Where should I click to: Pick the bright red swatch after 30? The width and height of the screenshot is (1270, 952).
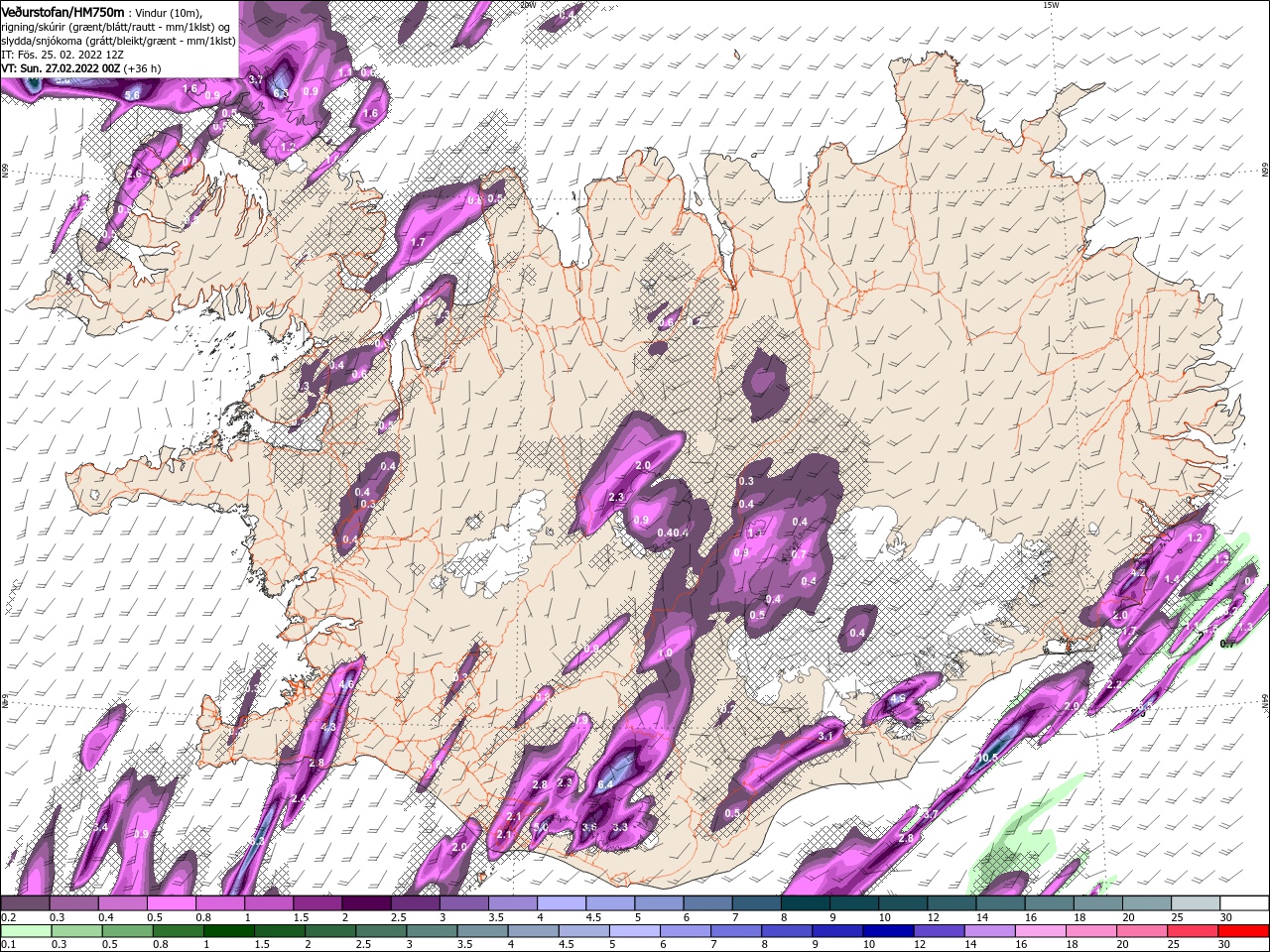click(x=1243, y=930)
